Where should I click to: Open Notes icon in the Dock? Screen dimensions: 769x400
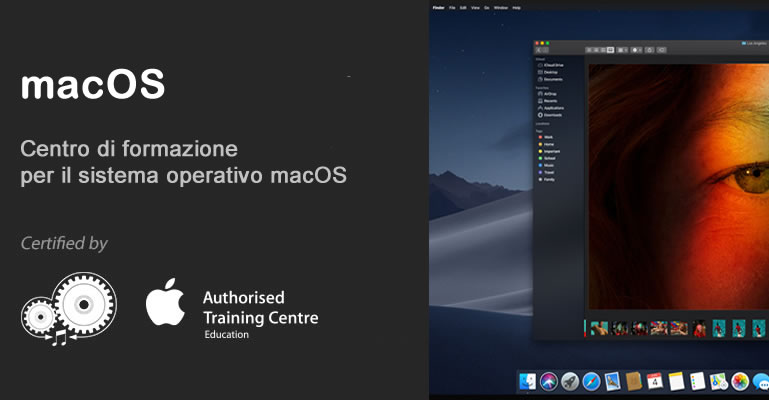(x=676, y=381)
